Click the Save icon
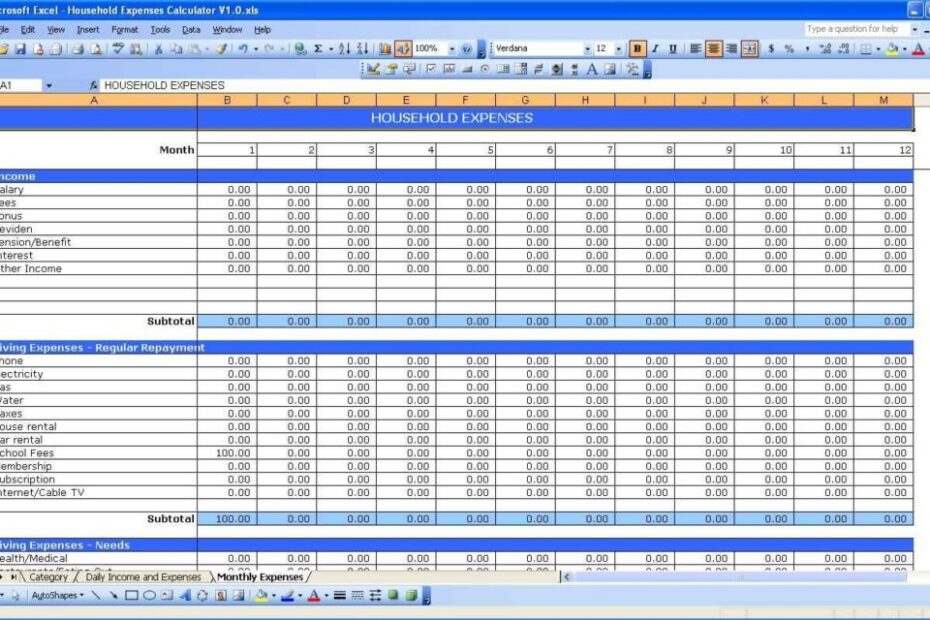Screen dimensions: 930x620 pyautogui.click(x=20, y=47)
